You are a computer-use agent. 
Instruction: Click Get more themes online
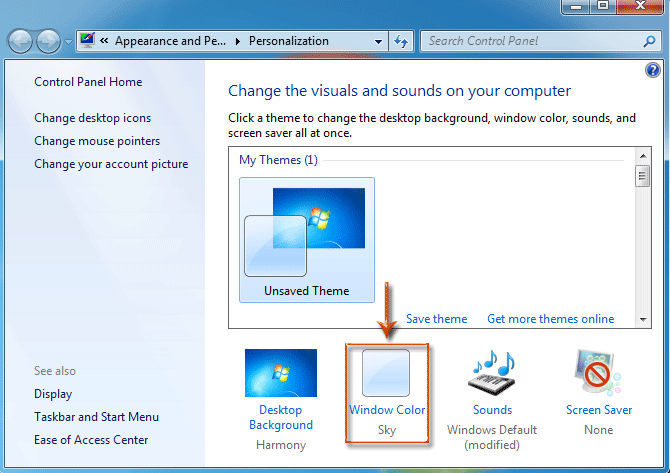pyautogui.click(x=551, y=319)
